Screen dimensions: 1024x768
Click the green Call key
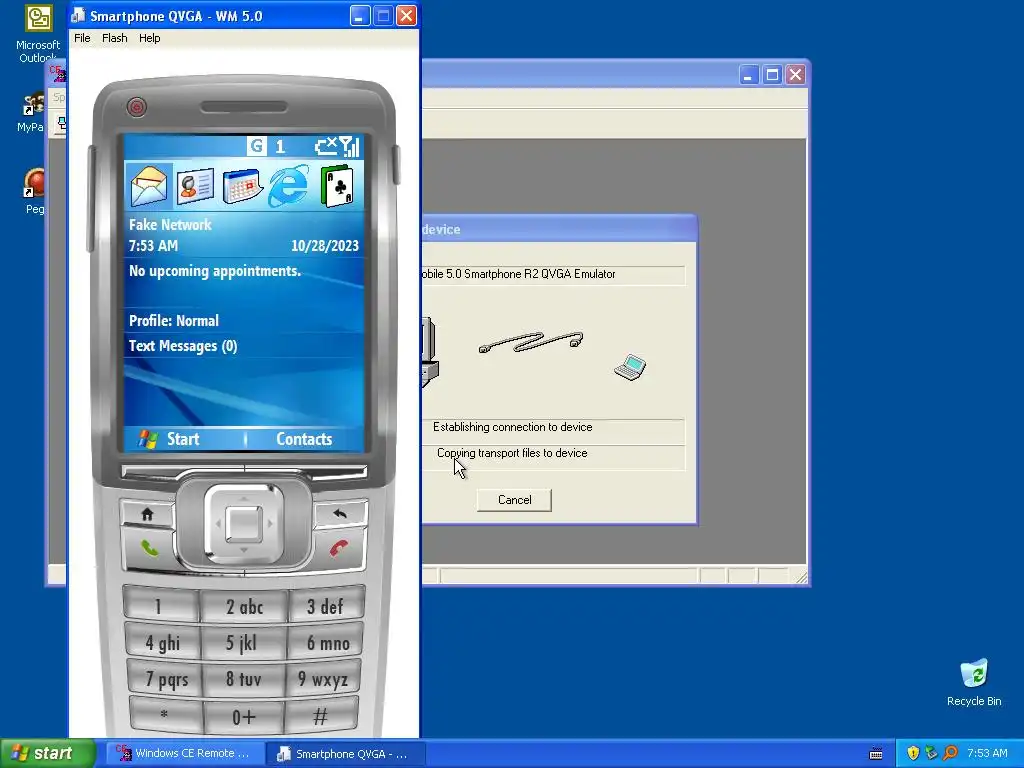coord(150,549)
